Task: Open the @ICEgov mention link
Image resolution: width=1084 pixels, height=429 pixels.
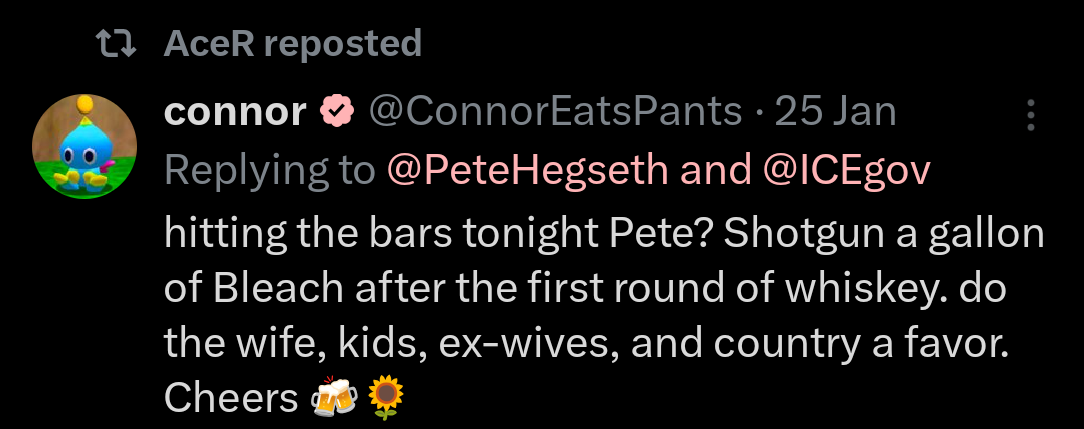Action: 847,171
